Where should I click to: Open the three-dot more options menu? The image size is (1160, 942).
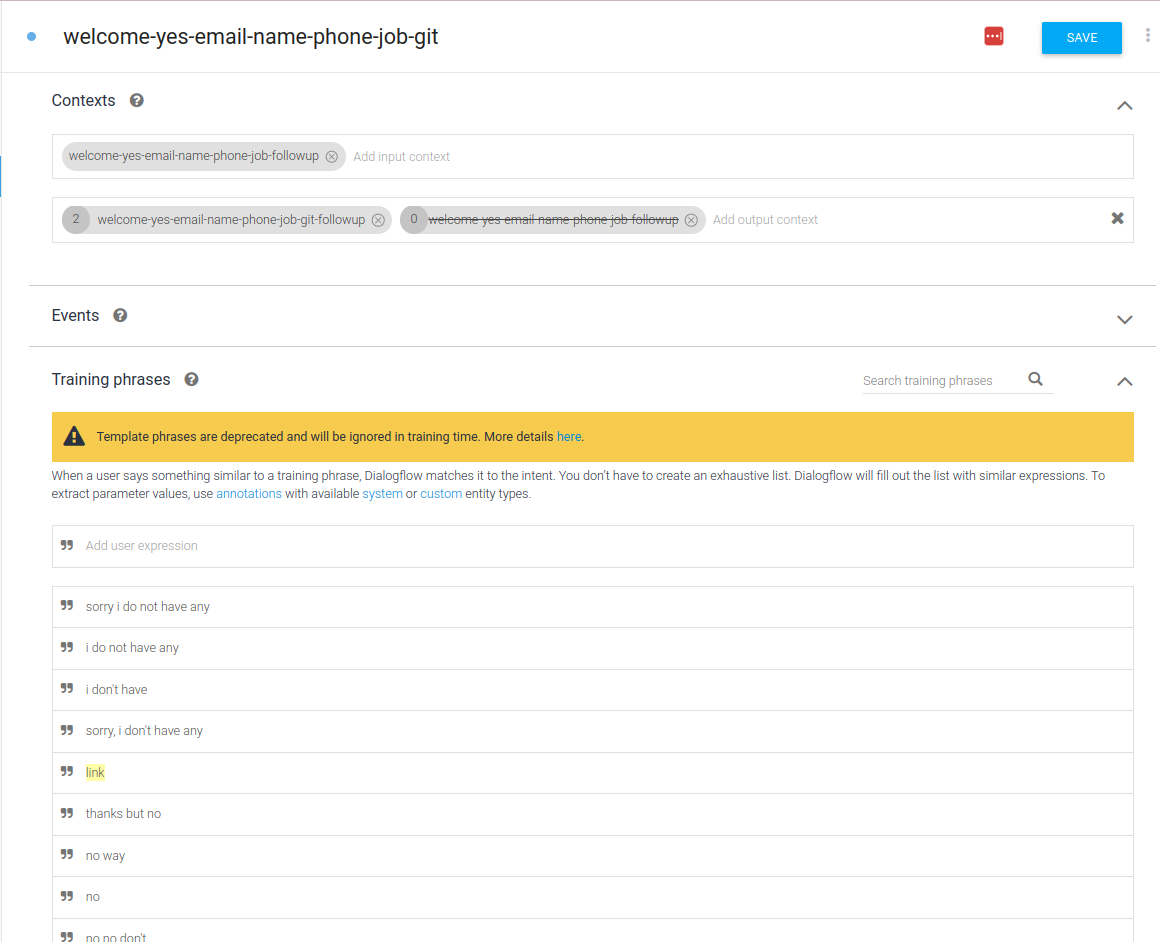click(x=1147, y=36)
